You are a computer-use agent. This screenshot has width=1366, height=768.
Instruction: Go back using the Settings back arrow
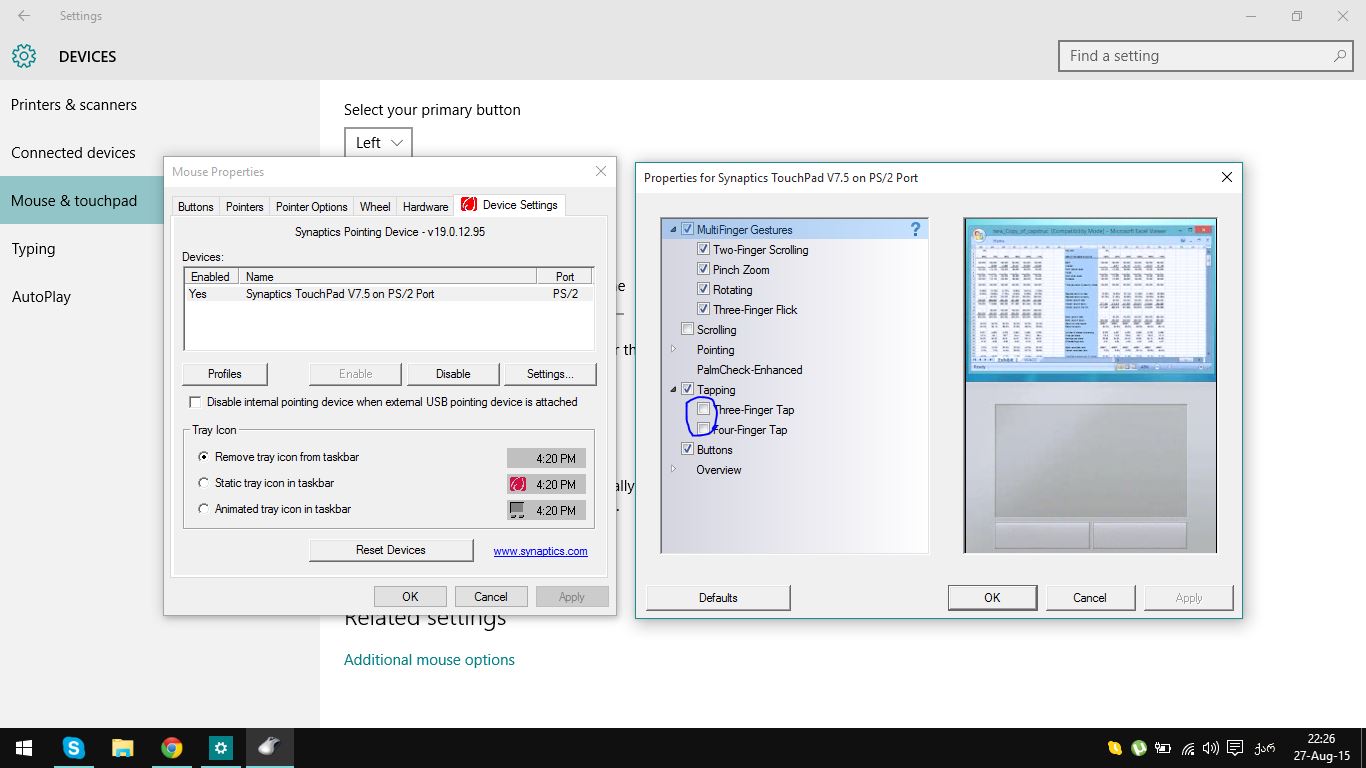pyautogui.click(x=24, y=16)
